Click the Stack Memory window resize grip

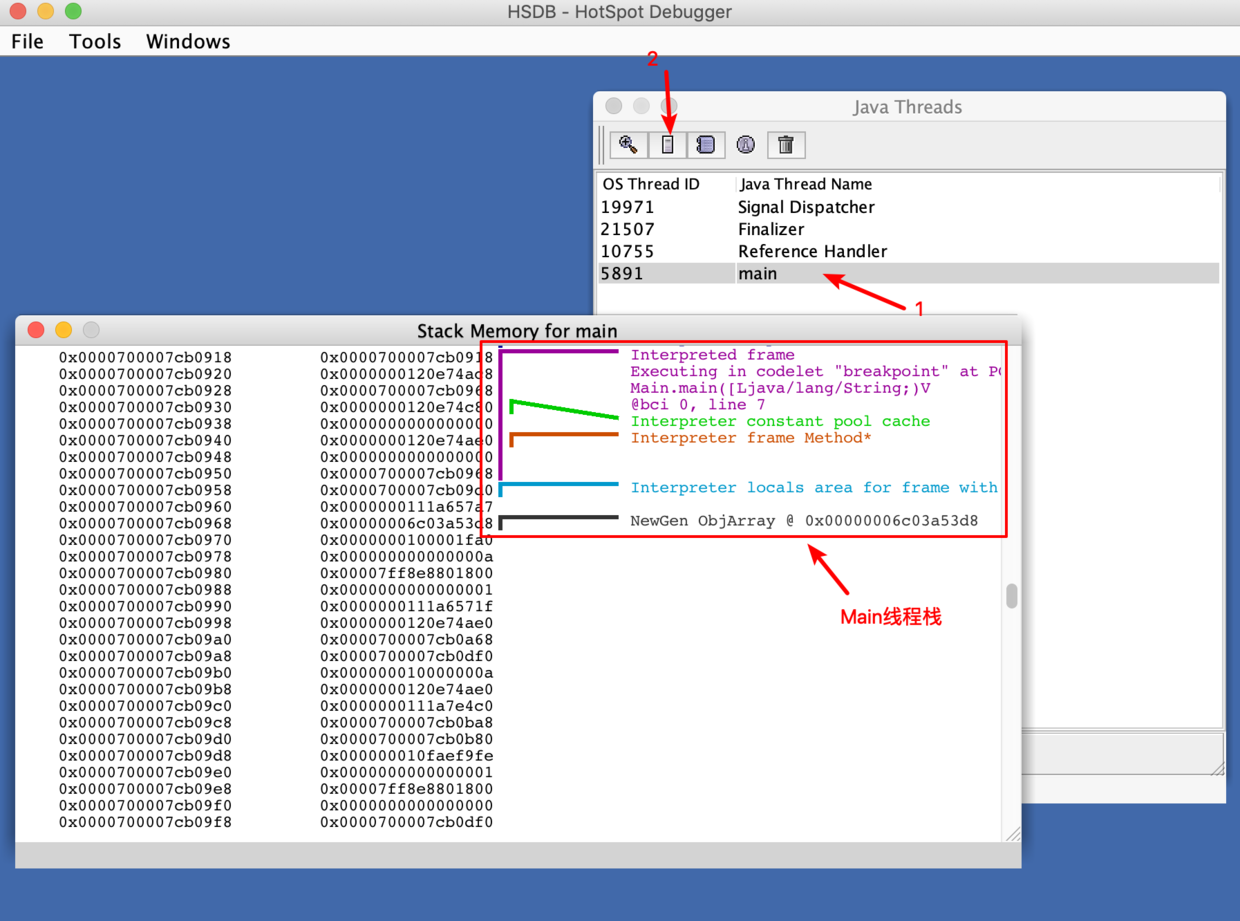click(1012, 834)
